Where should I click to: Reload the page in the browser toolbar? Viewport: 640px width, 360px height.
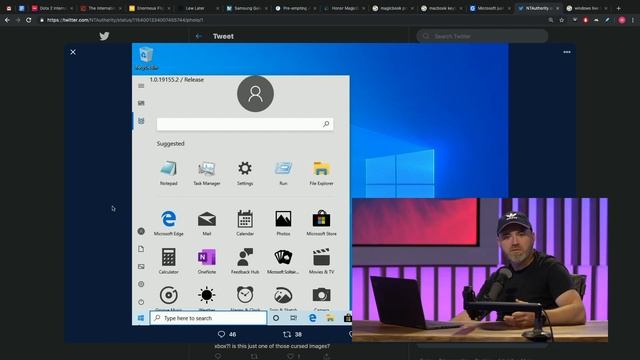coord(29,20)
